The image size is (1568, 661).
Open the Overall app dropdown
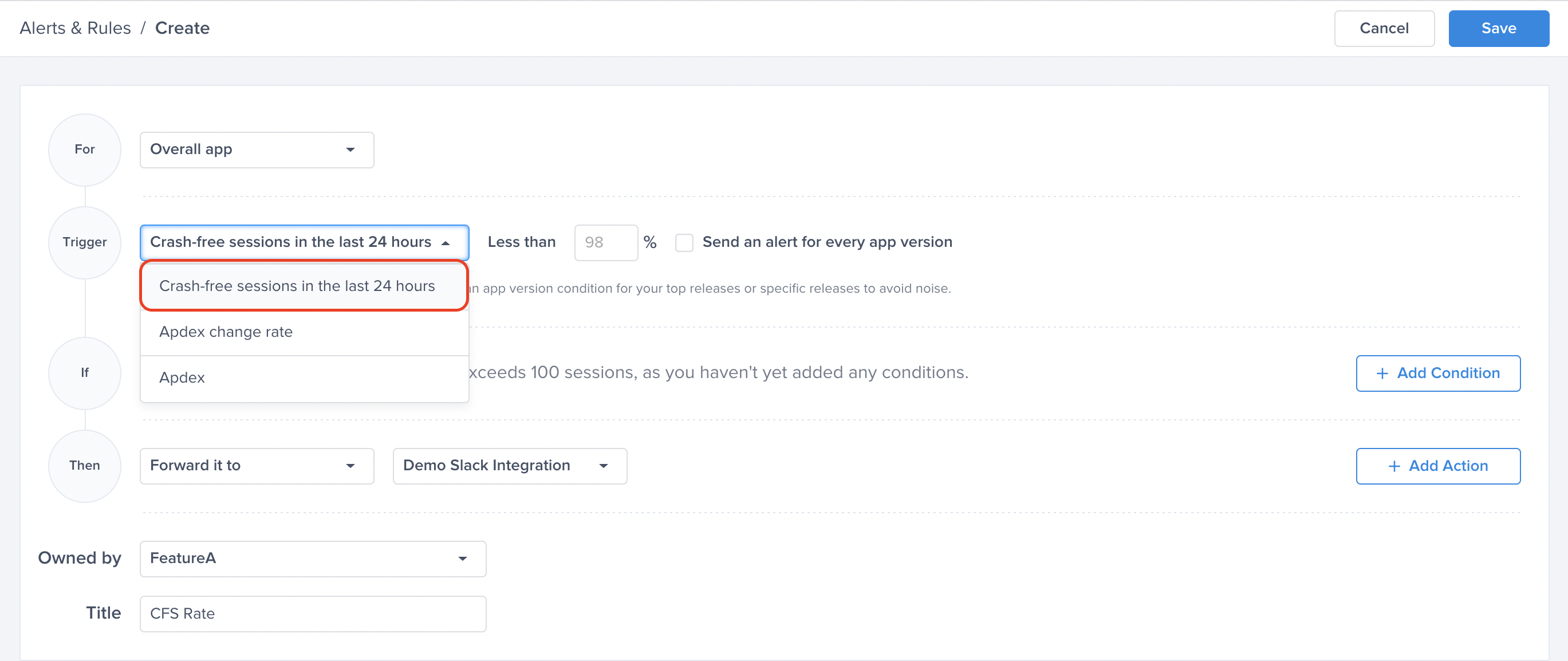(256, 149)
